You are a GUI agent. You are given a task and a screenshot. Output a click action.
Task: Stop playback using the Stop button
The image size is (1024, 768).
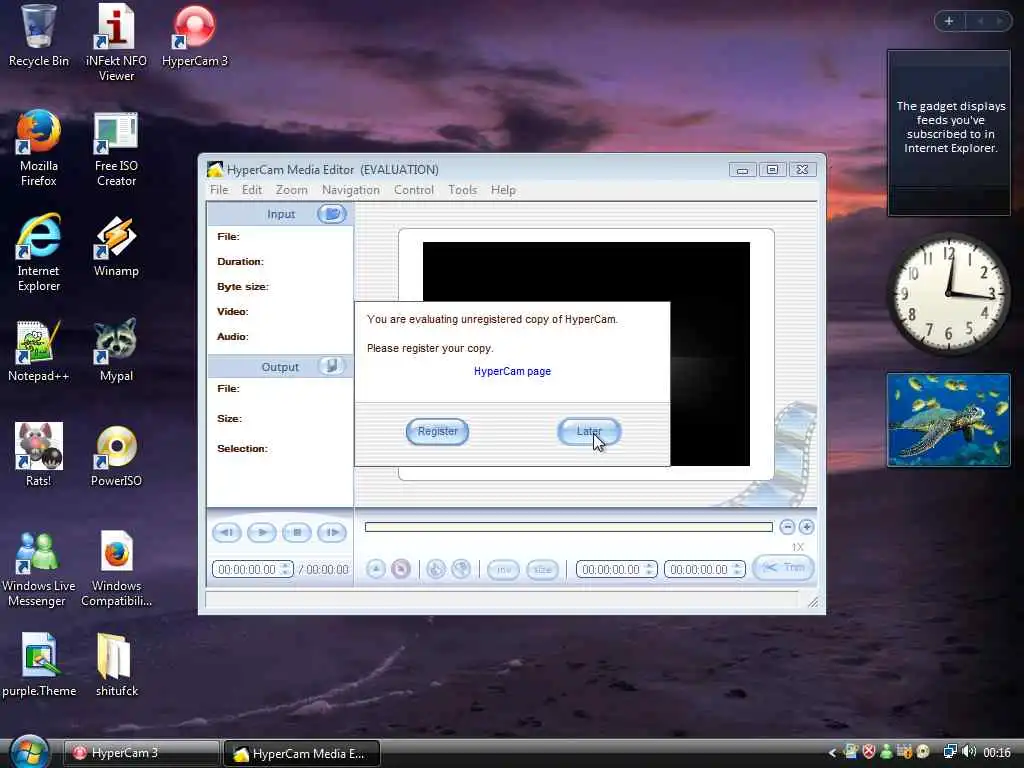tap(296, 532)
